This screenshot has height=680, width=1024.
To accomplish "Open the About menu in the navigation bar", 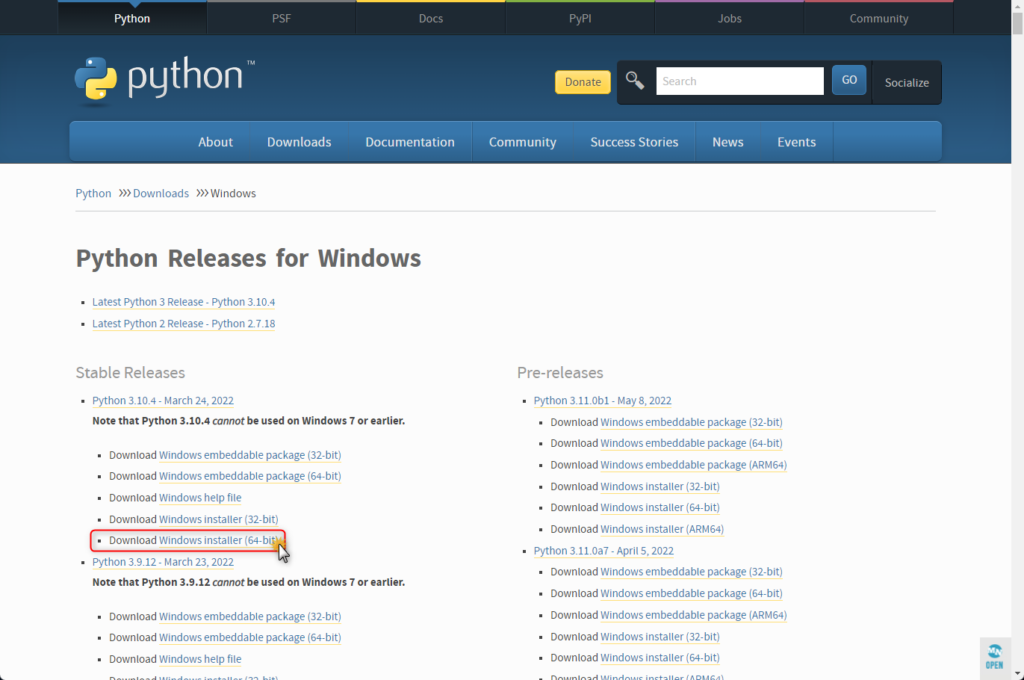I will click(x=216, y=142).
